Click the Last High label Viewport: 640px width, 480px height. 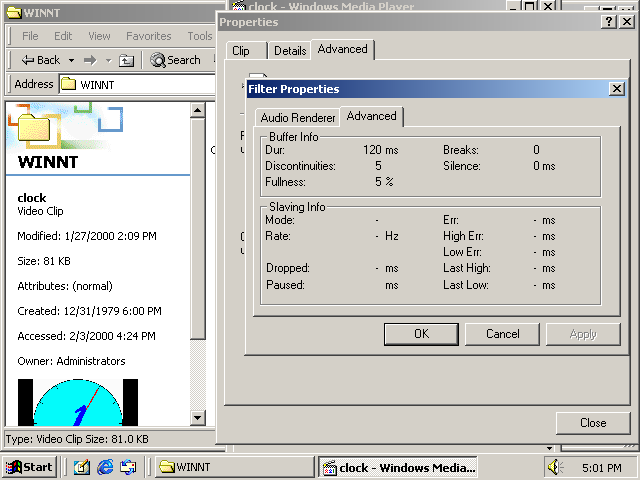(467, 268)
